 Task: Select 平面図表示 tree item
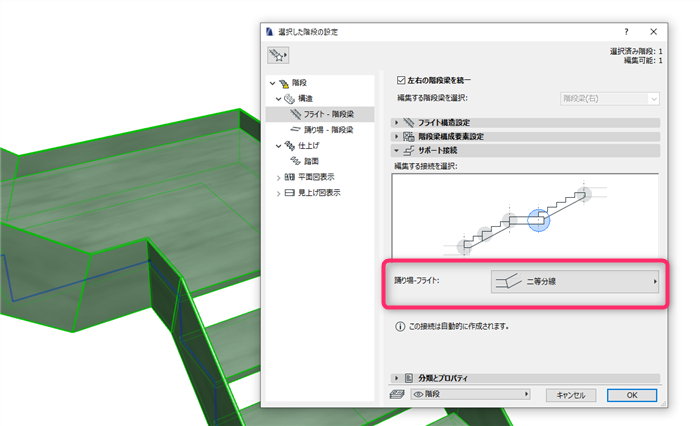(x=316, y=177)
